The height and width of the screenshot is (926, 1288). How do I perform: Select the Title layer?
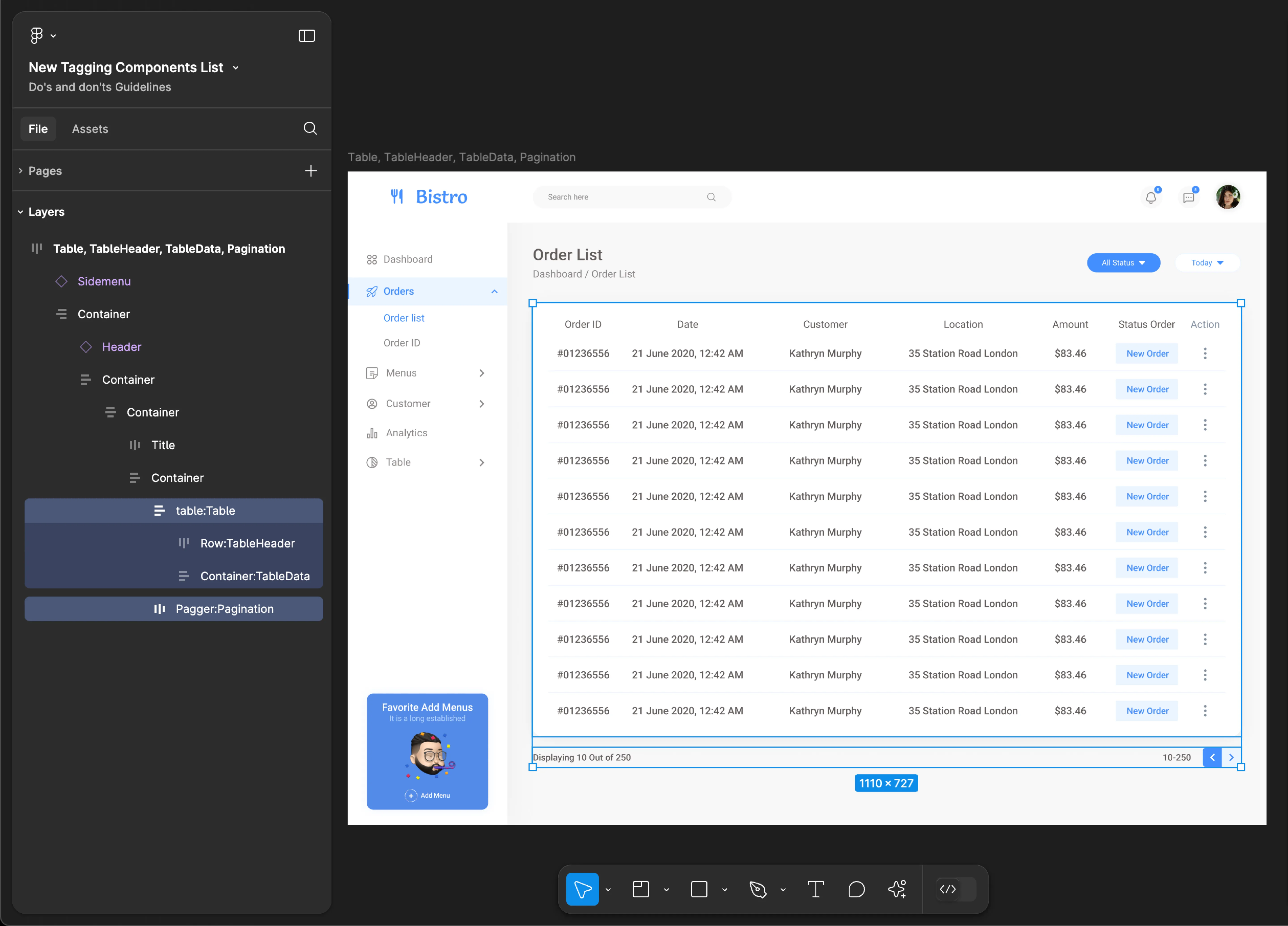coord(163,445)
